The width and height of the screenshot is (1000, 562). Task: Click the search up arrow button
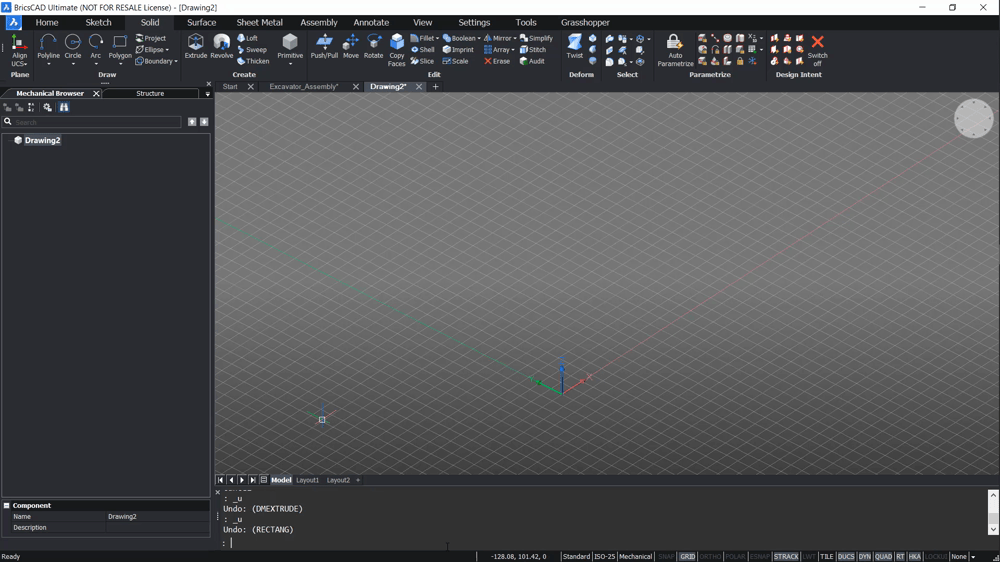tap(192, 122)
